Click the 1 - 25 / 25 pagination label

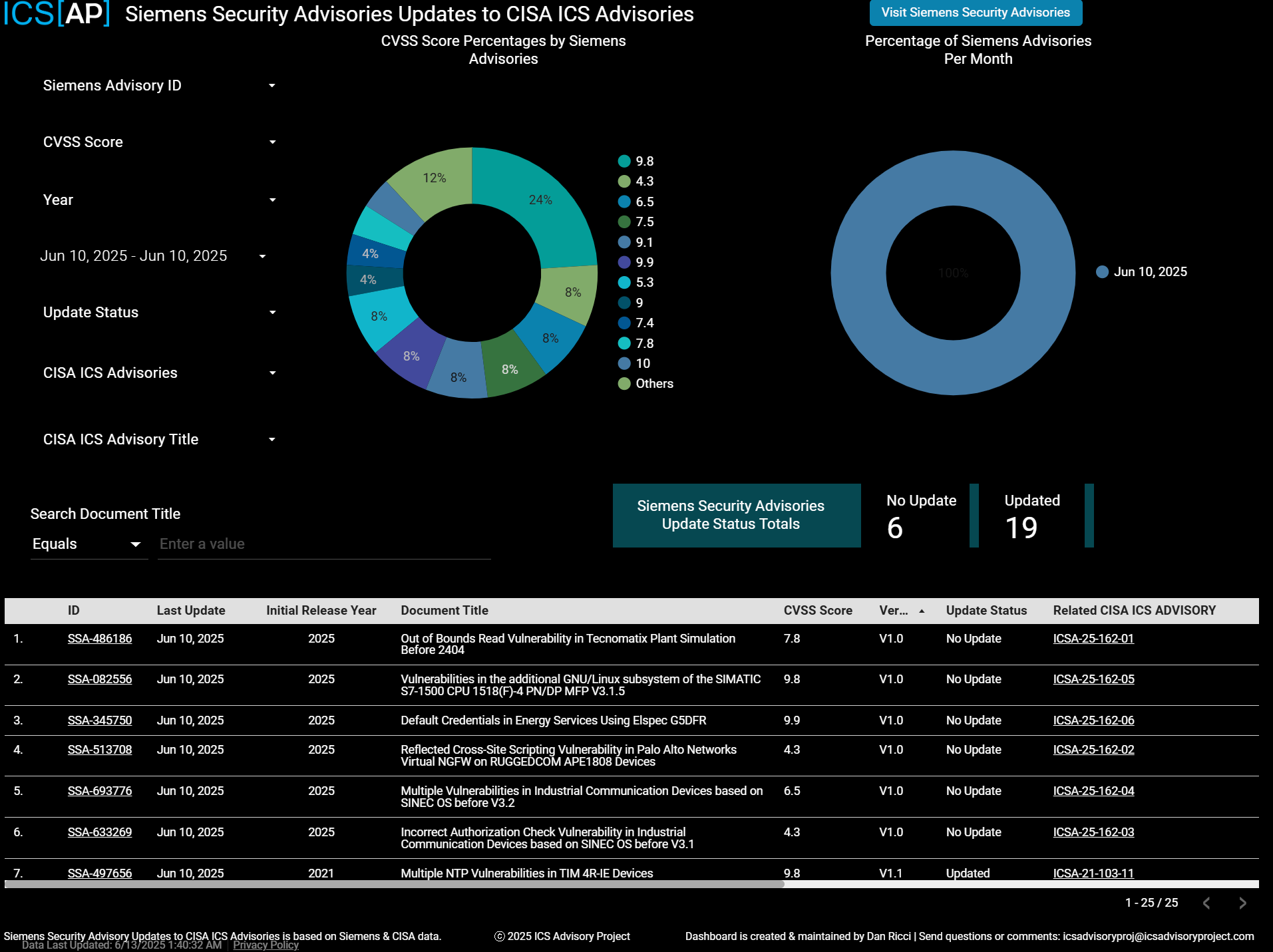point(1151,903)
